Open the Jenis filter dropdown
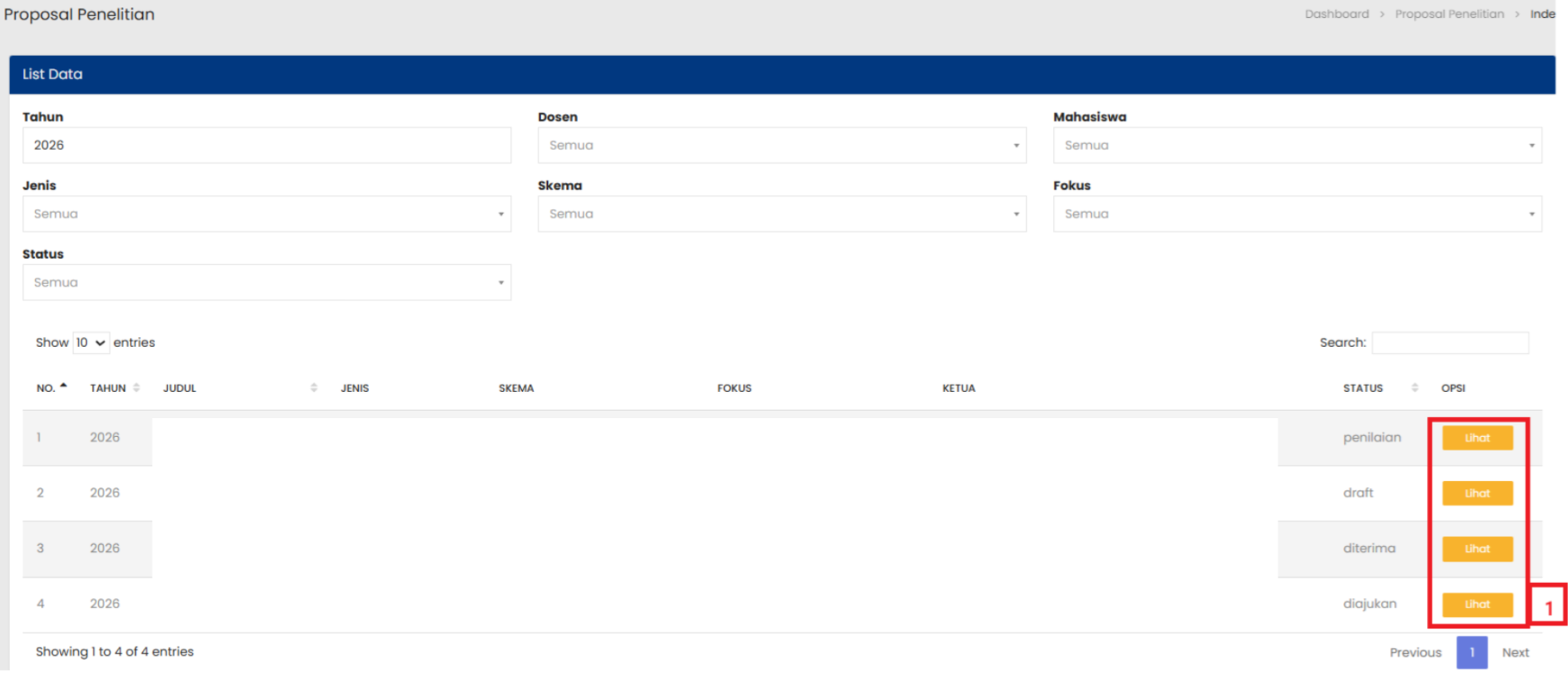Image resolution: width=1568 pixels, height=674 pixels. pyautogui.click(x=266, y=214)
